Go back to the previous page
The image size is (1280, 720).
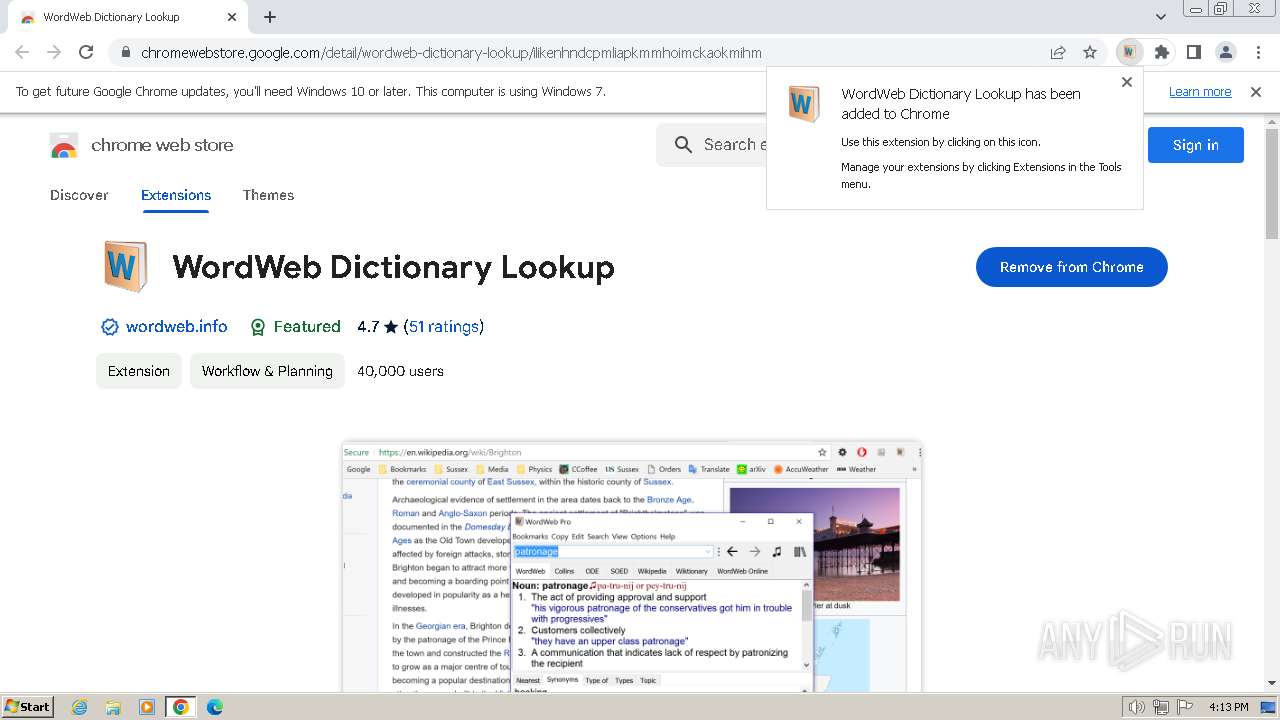point(22,52)
